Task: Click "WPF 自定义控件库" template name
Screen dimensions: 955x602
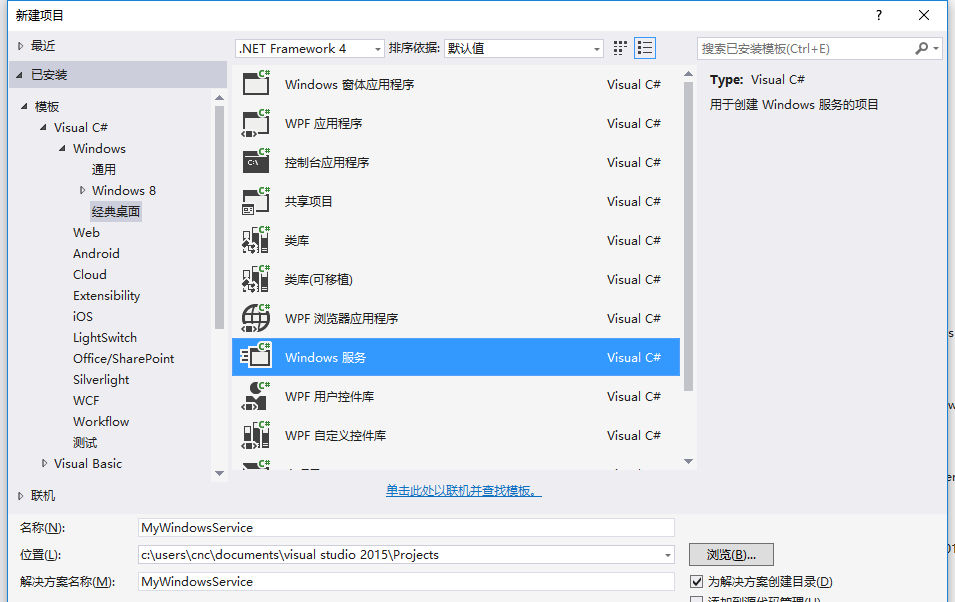Action: [335, 435]
